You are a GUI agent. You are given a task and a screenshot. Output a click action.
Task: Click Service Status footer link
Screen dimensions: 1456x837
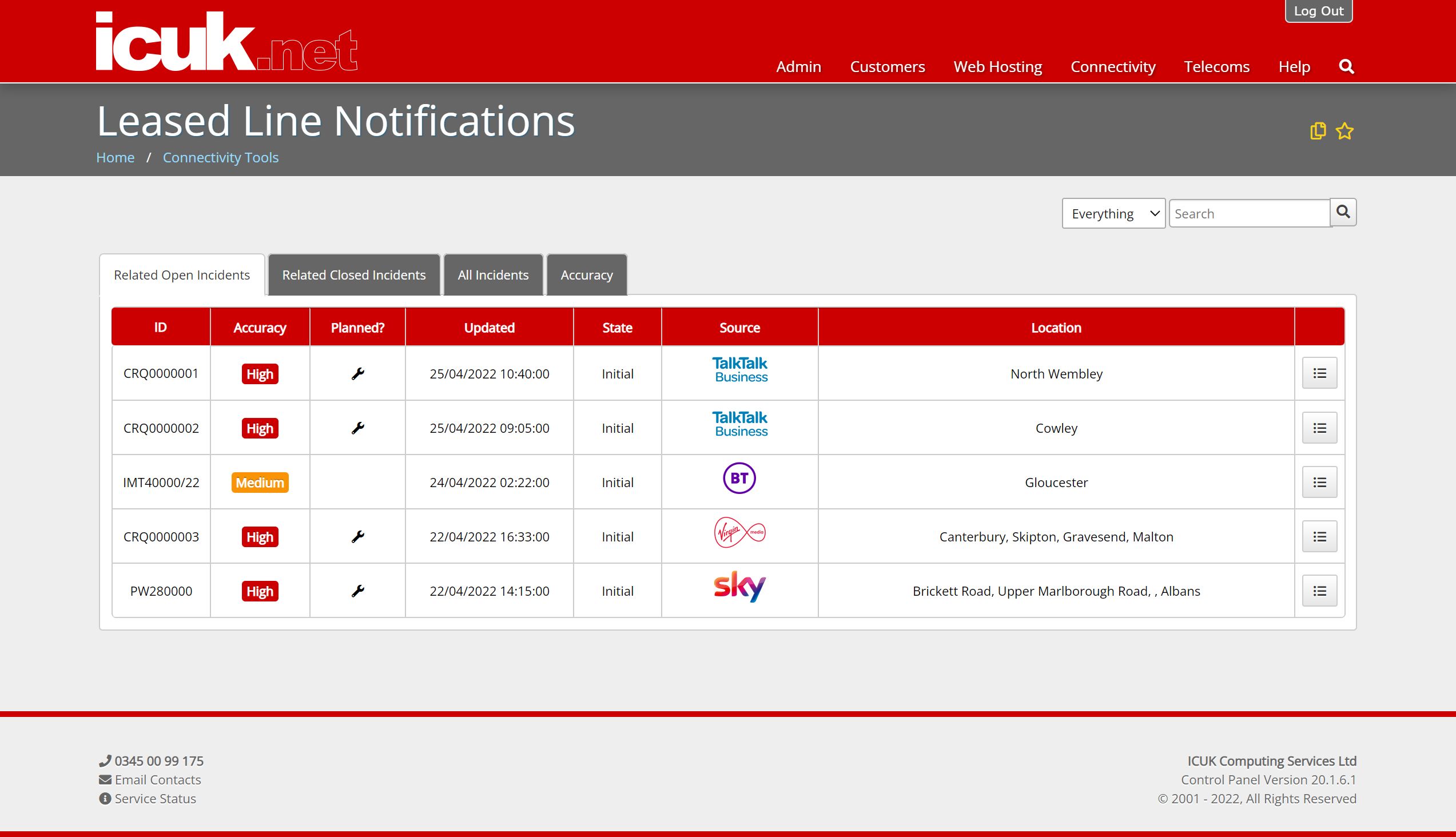click(x=155, y=799)
